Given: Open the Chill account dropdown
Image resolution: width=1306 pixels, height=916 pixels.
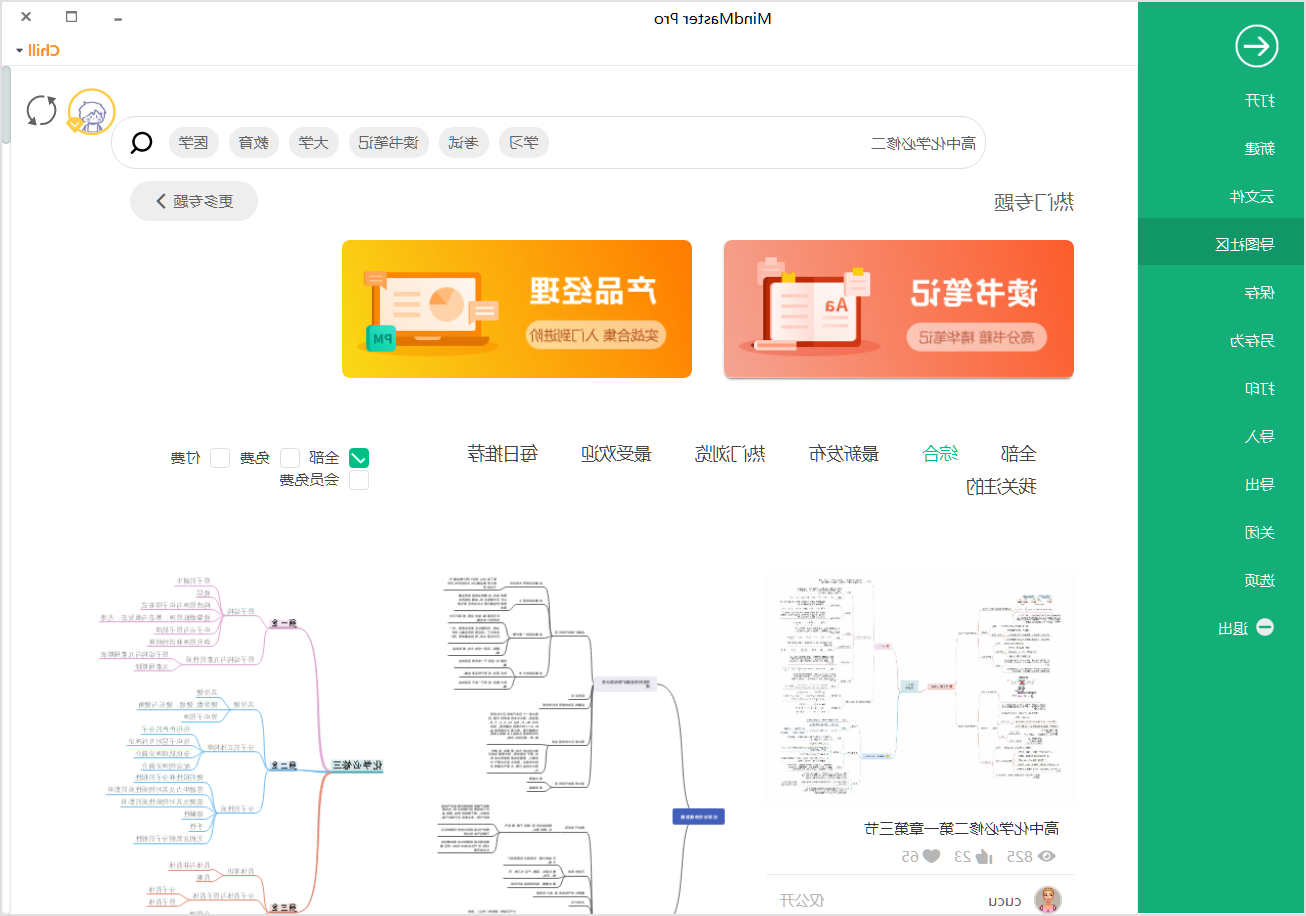Looking at the screenshot, I should tap(38, 50).
